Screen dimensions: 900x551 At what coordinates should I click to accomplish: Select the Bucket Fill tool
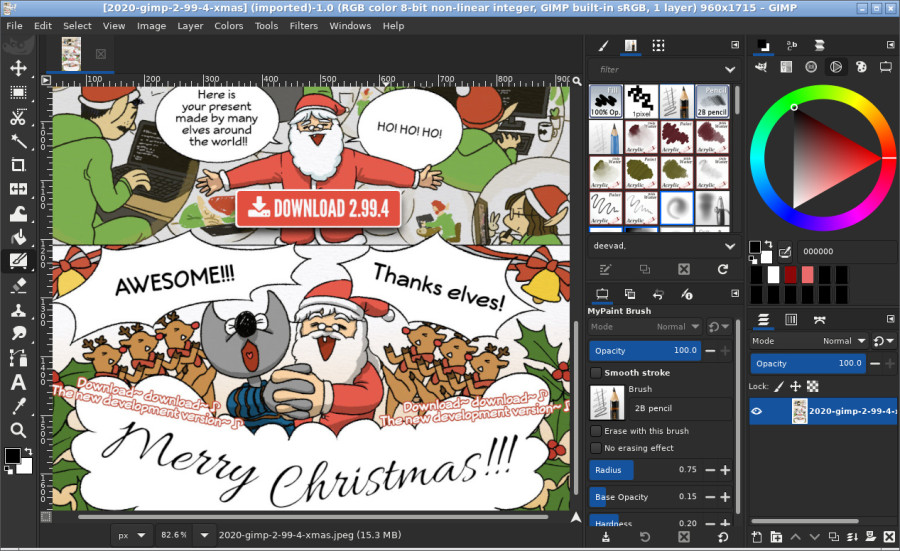[18, 237]
